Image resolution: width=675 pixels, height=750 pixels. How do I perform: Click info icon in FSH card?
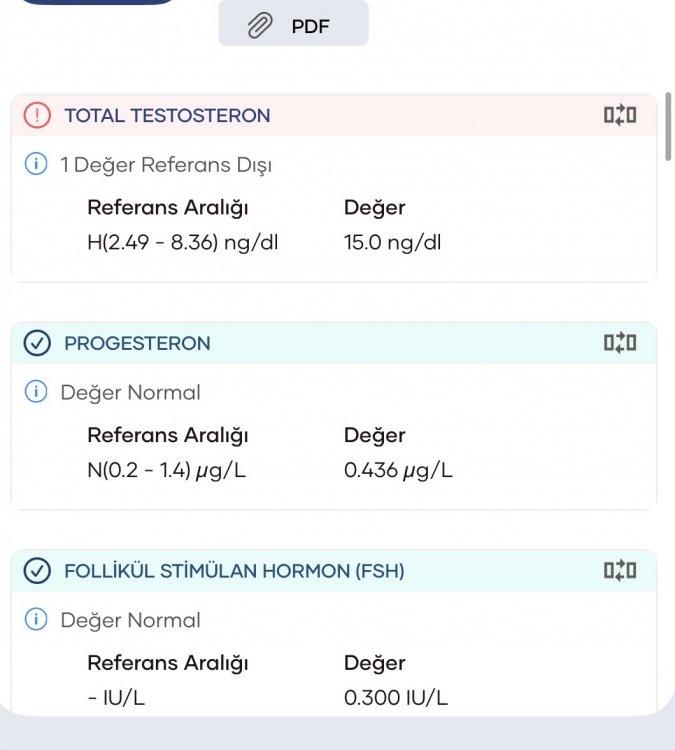tap(36, 619)
